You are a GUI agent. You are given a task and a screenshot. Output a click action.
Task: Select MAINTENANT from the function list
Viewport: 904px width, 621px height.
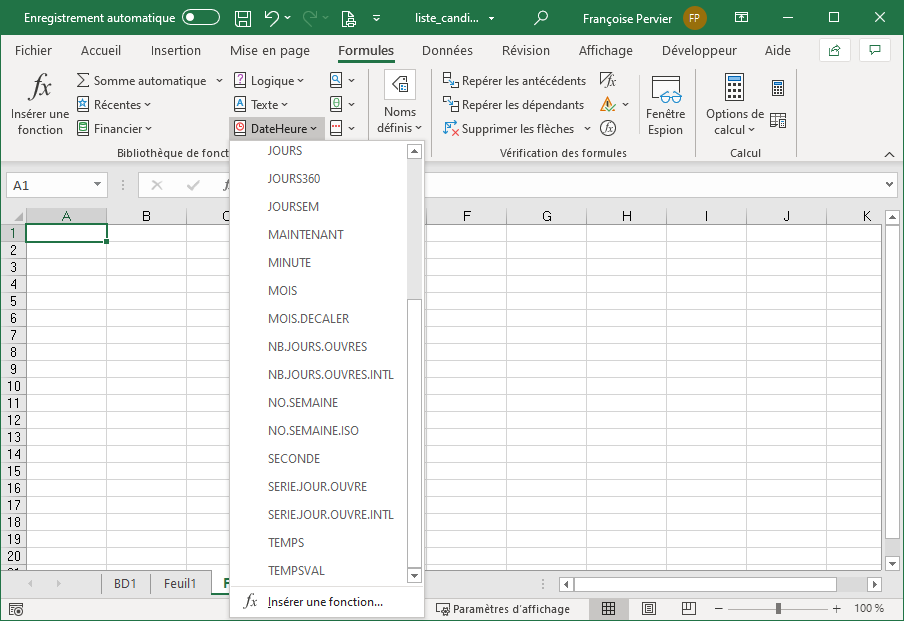pos(305,235)
